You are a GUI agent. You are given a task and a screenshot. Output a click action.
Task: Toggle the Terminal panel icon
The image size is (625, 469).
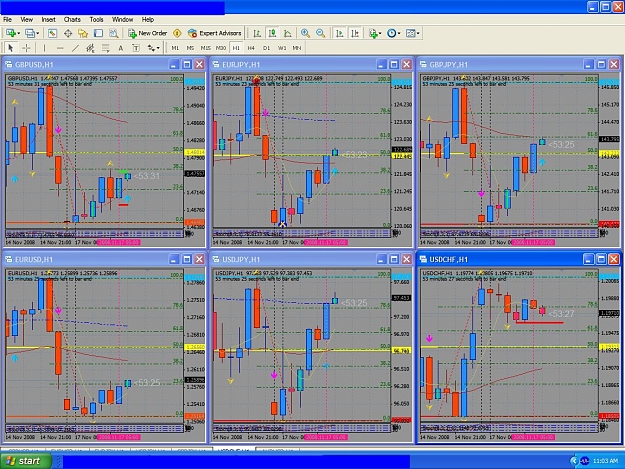tap(98, 33)
